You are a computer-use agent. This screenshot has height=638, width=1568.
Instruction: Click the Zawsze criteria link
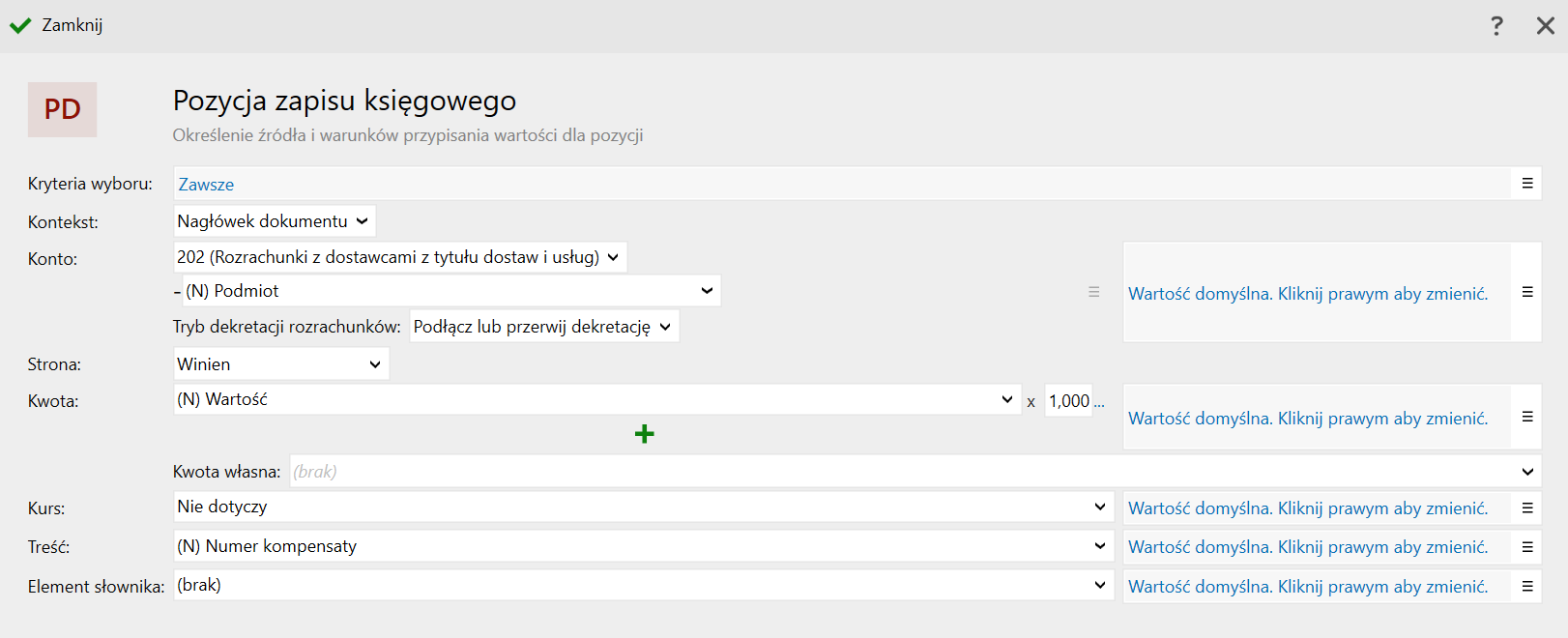point(206,185)
